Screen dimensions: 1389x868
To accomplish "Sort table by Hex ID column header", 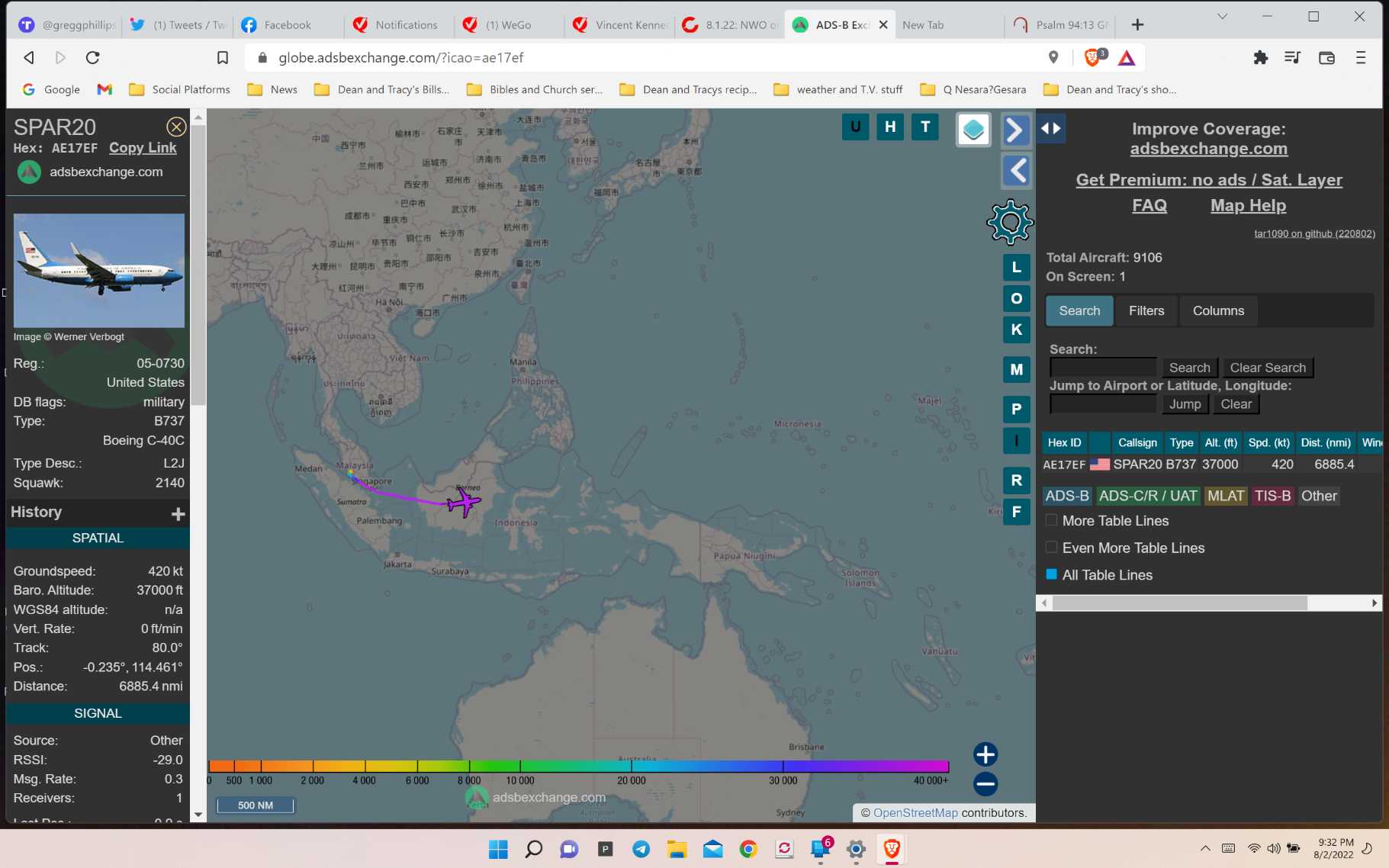I will (1064, 442).
